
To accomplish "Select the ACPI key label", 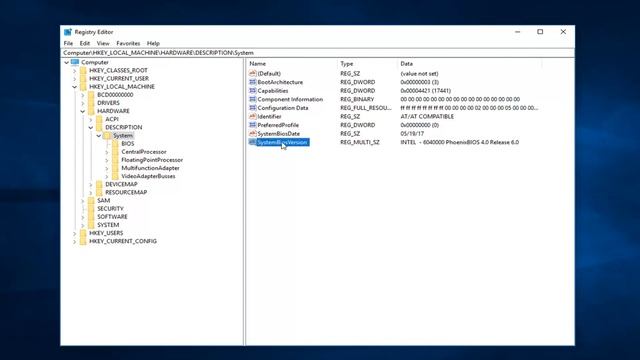I will pos(112,119).
